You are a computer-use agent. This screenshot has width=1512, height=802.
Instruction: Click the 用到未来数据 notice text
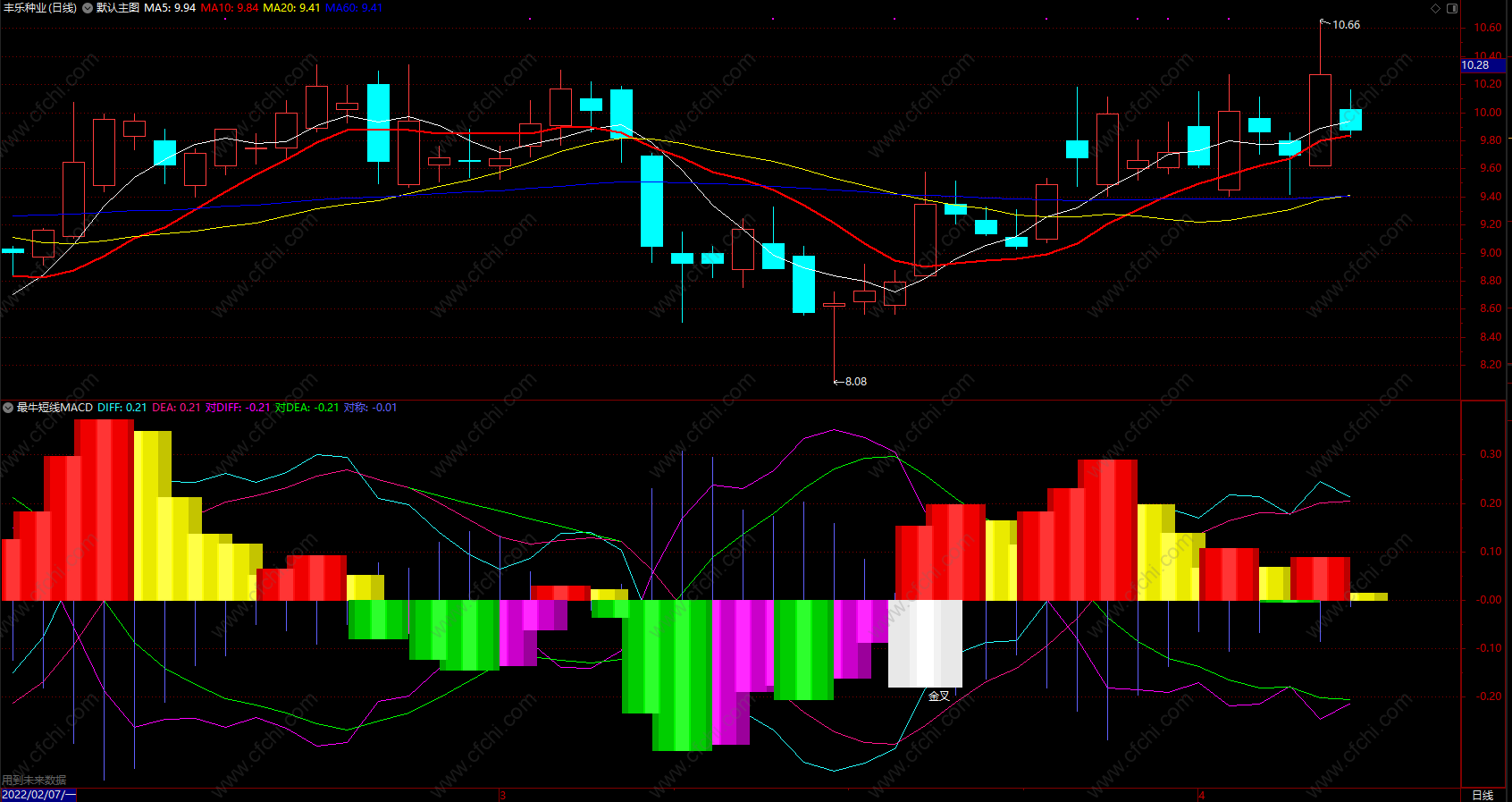tap(34, 781)
